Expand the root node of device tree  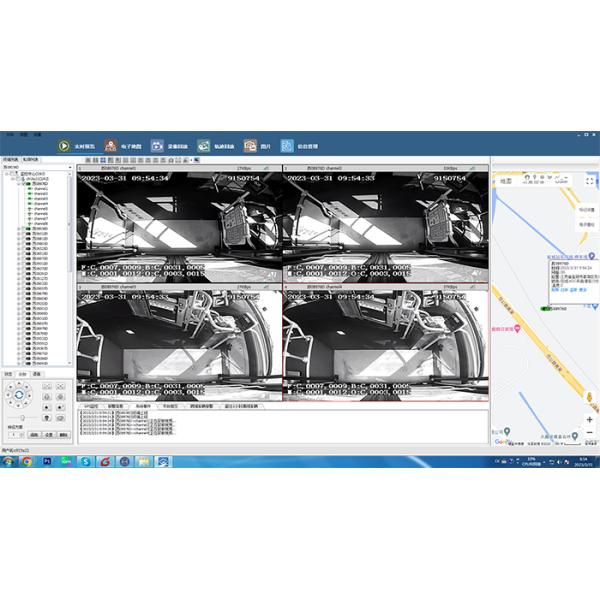click(x=6, y=174)
